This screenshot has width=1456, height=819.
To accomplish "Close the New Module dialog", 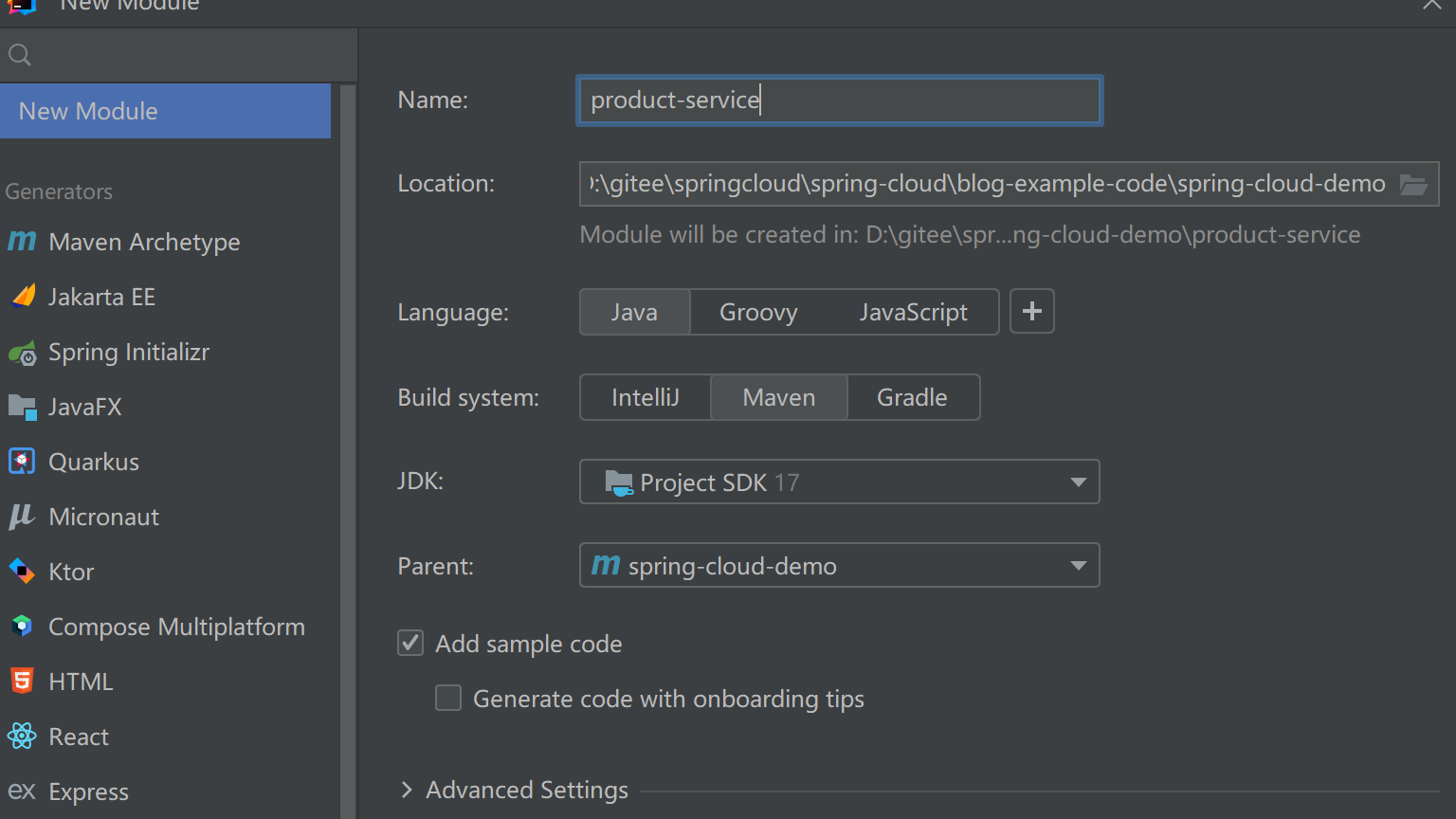I will coord(1431,5).
